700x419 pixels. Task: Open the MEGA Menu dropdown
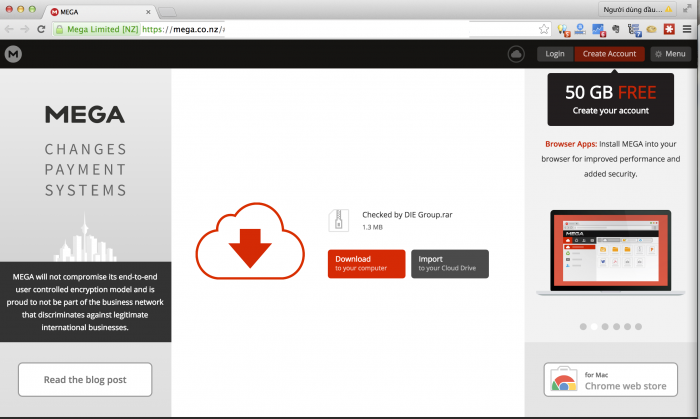tap(670, 54)
